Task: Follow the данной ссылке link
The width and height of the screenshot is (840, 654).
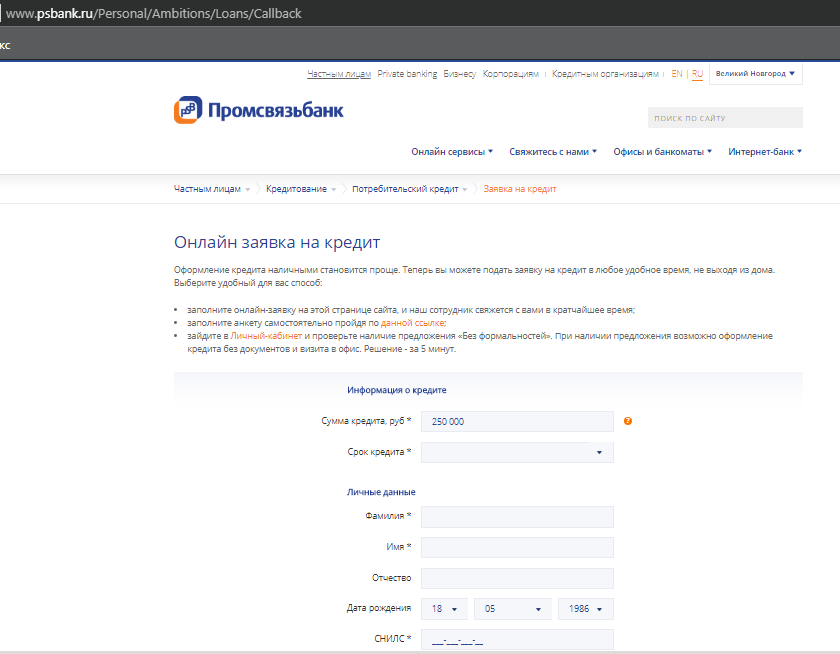Action: point(412,323)
